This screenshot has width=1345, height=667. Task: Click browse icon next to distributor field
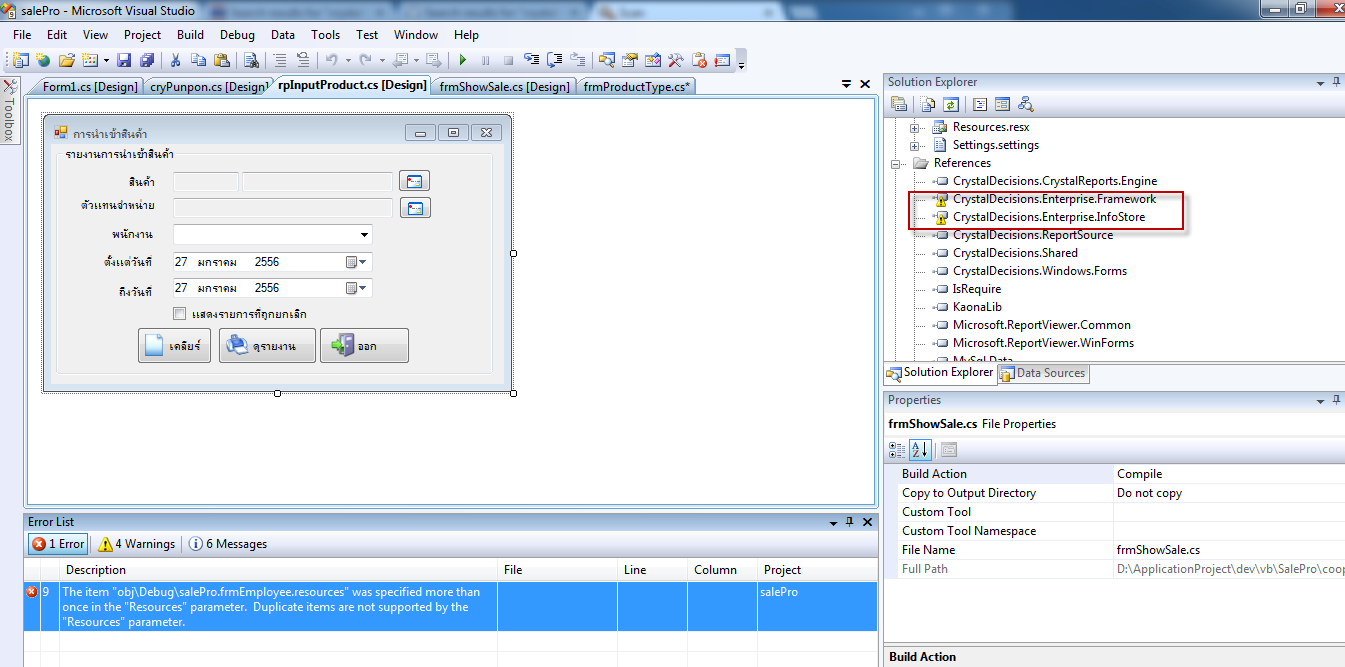coord(415,208)
